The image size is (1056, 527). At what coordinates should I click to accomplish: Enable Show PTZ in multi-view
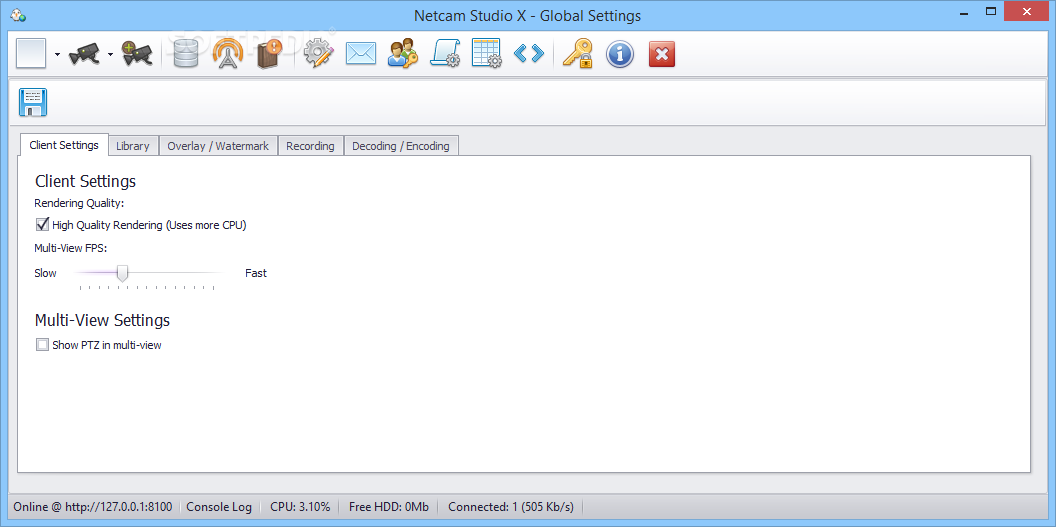pos(42,345)
